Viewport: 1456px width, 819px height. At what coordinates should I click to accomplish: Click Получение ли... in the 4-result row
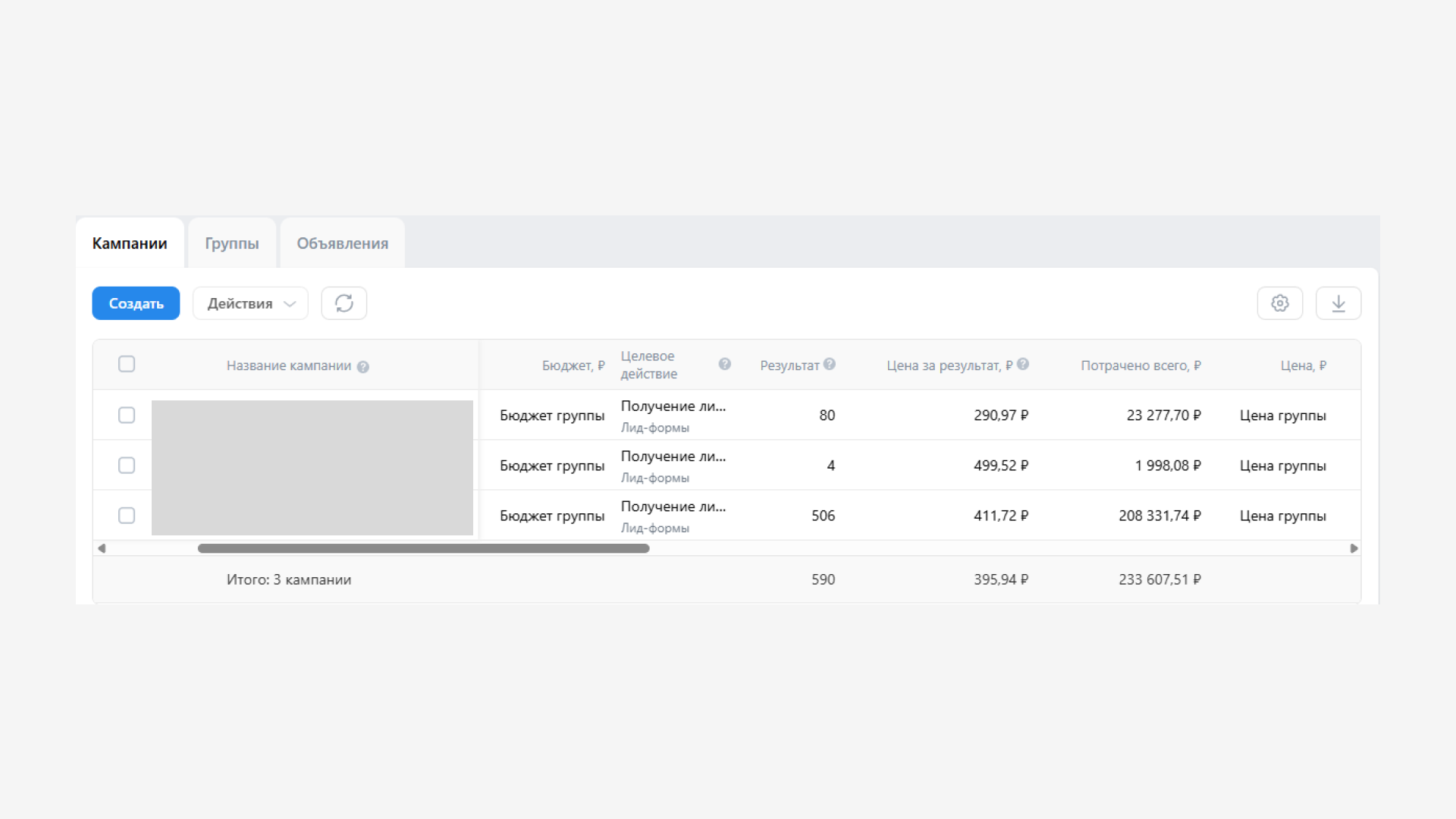click(x=673, y=457)
